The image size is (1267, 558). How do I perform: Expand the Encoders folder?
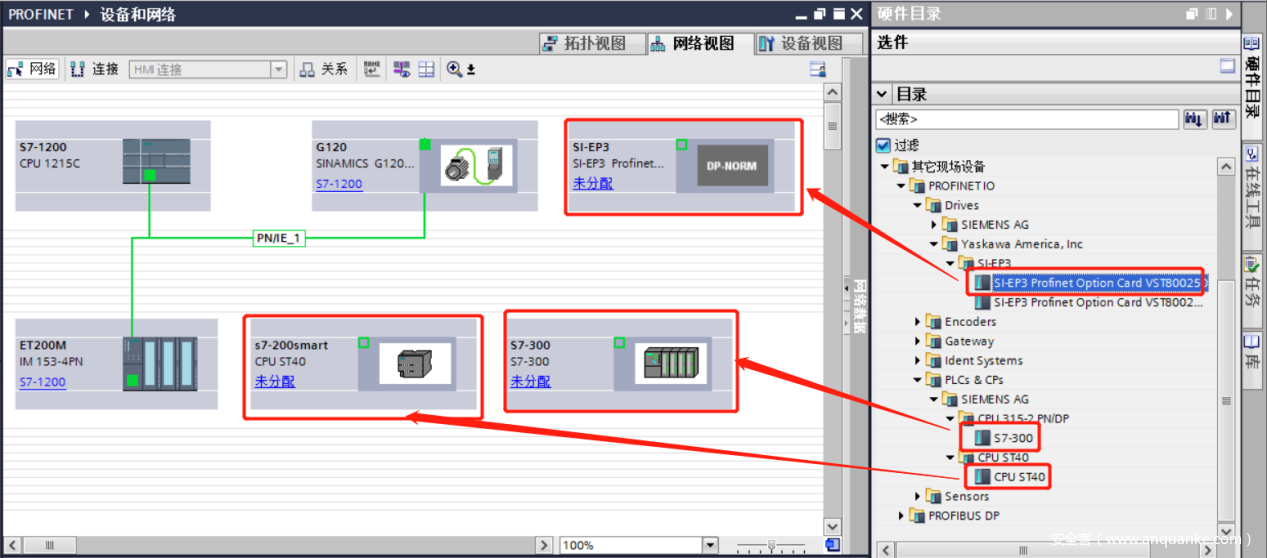(918, 322)
